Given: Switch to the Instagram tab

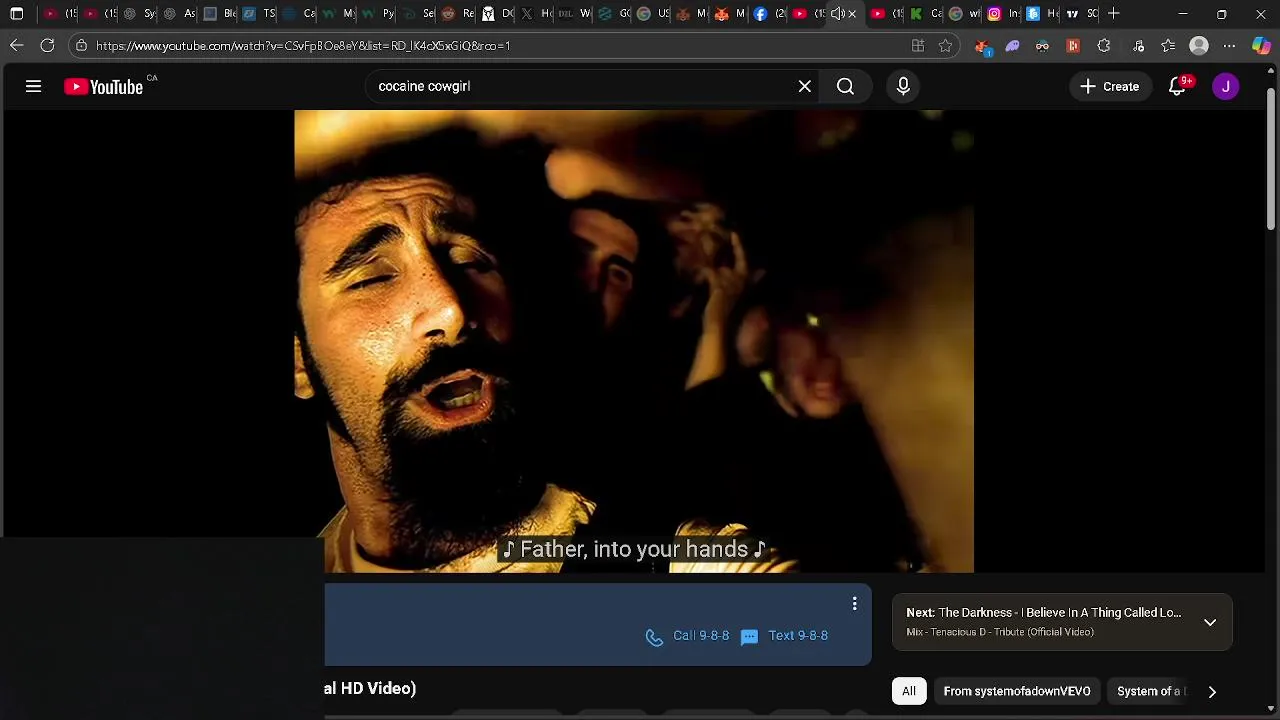Looking at the screenshot, I should tap(1003, 14).
